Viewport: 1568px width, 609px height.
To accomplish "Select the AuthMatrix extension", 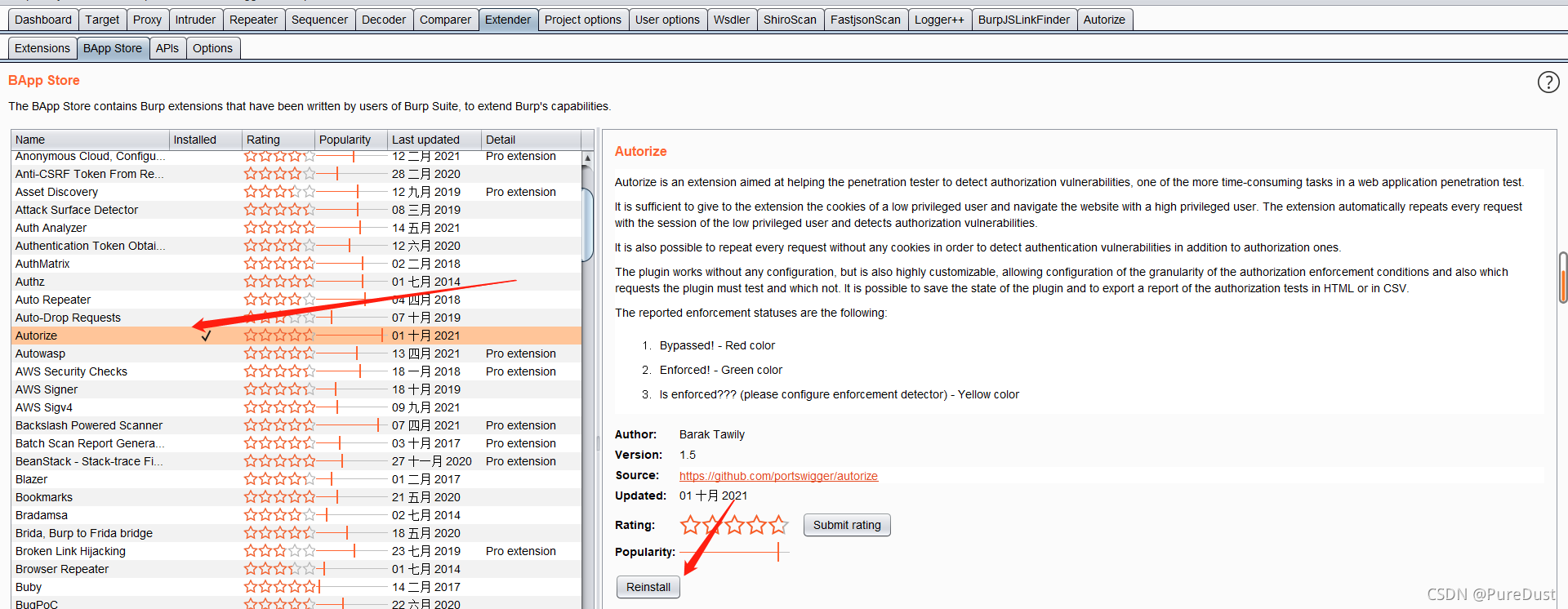I will (42, 264).
